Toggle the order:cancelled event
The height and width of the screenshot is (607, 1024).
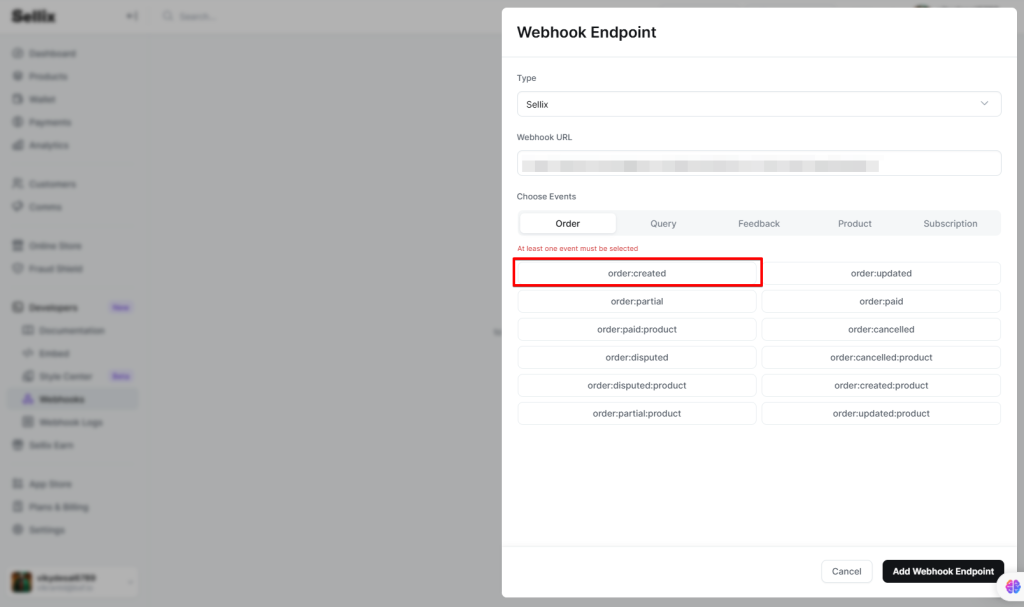[x=881, y=329]
